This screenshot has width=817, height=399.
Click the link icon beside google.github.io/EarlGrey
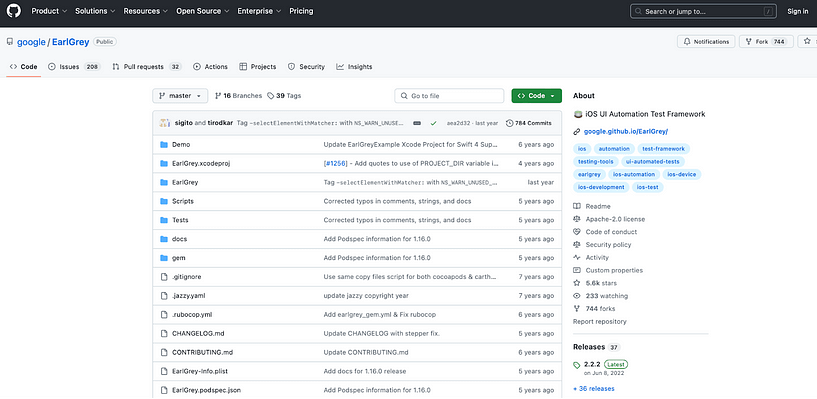point(577,132)
